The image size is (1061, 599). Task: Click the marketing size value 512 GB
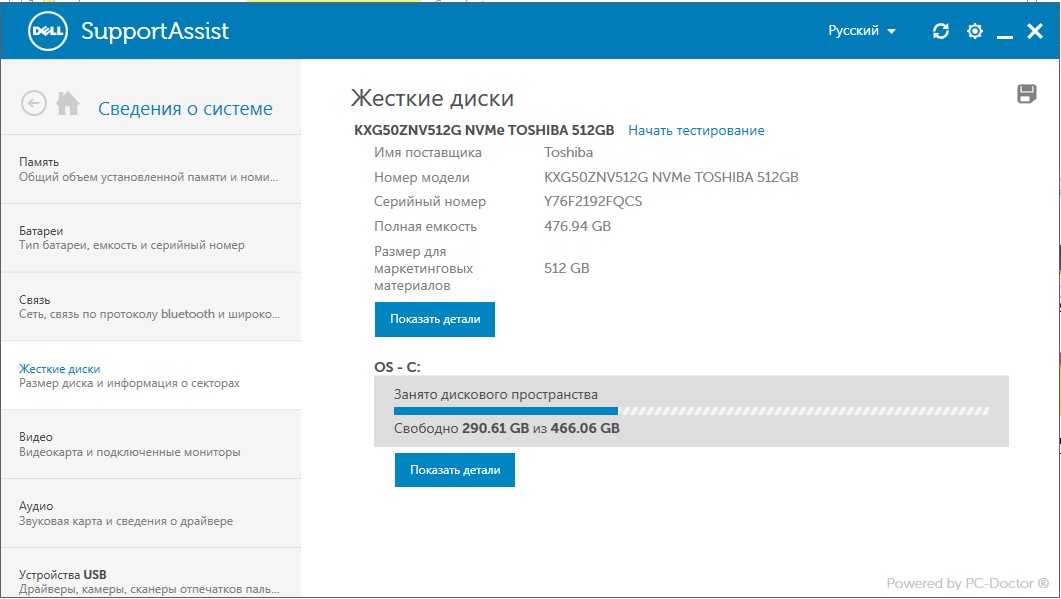[x=566, y=268]
